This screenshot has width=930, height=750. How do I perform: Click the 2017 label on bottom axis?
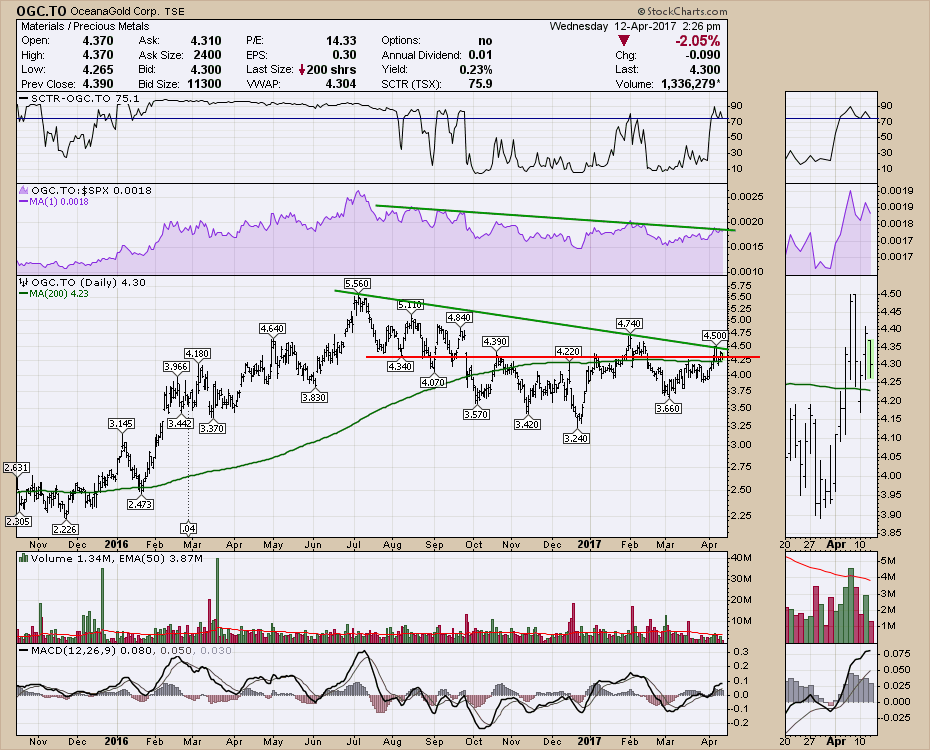tap(589, 741)
